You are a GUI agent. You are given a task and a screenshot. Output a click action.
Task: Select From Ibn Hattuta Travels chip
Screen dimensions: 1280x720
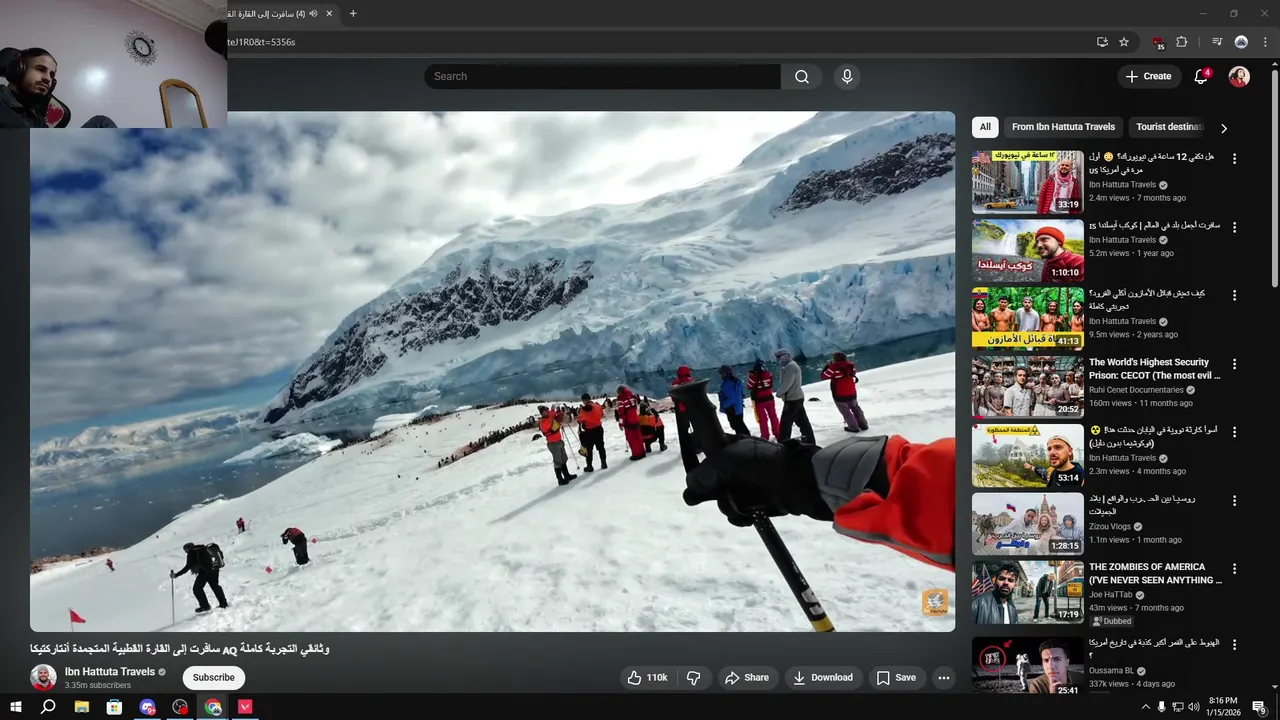tap(1063, 127)
